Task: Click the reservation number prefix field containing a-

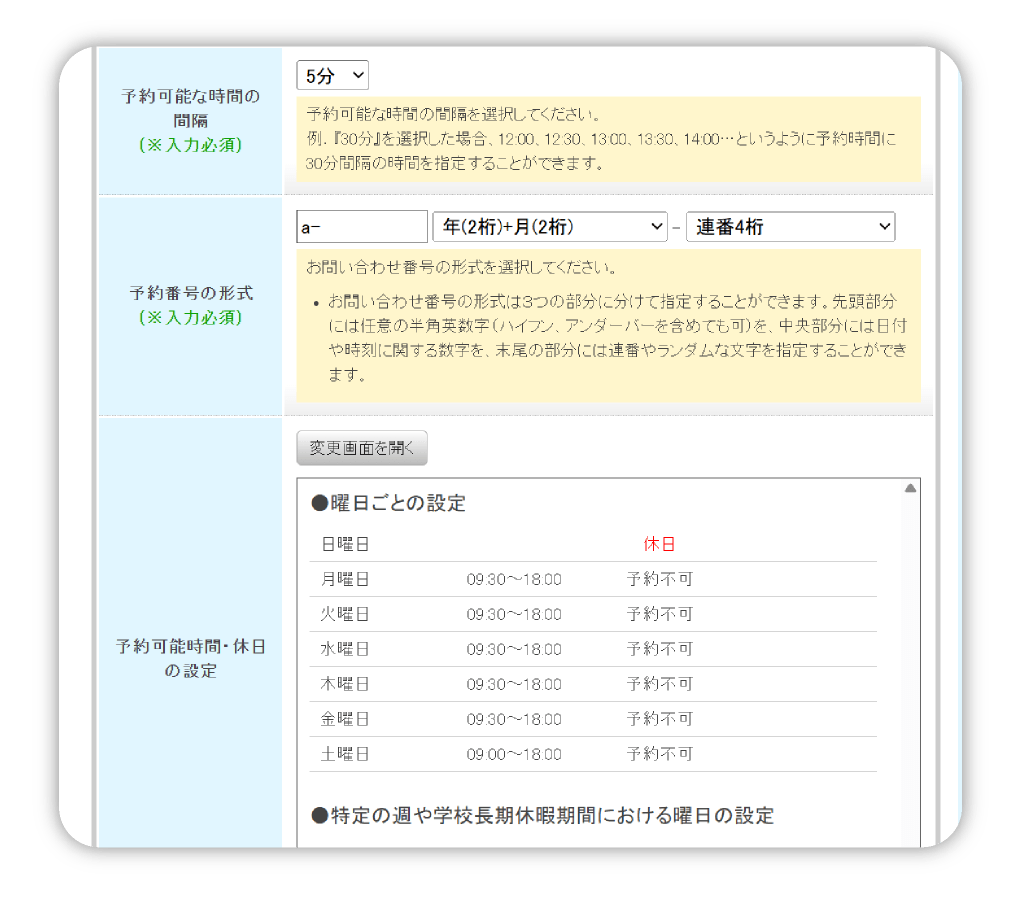Action: click(x=362, y=227)
